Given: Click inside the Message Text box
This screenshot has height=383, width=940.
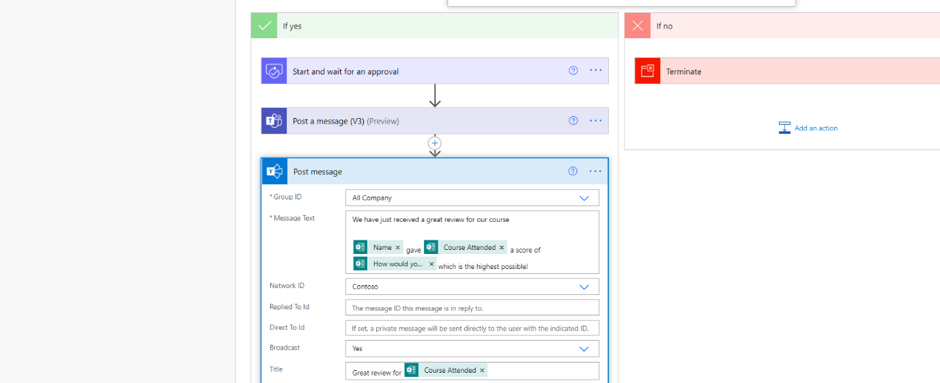Looking at the screenshot, I should point(472,242).
